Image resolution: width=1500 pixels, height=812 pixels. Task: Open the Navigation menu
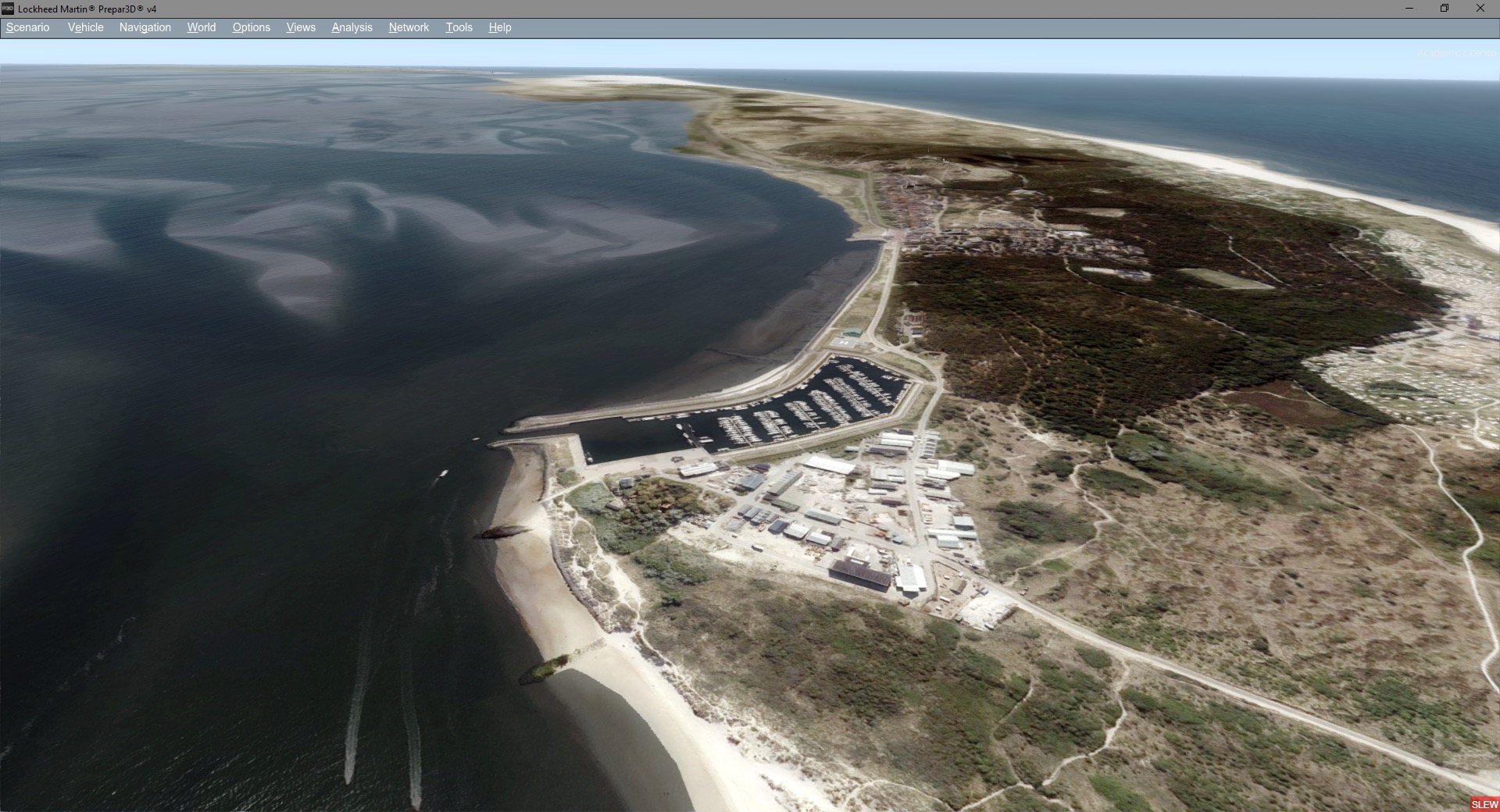click(x=145, y=27)
